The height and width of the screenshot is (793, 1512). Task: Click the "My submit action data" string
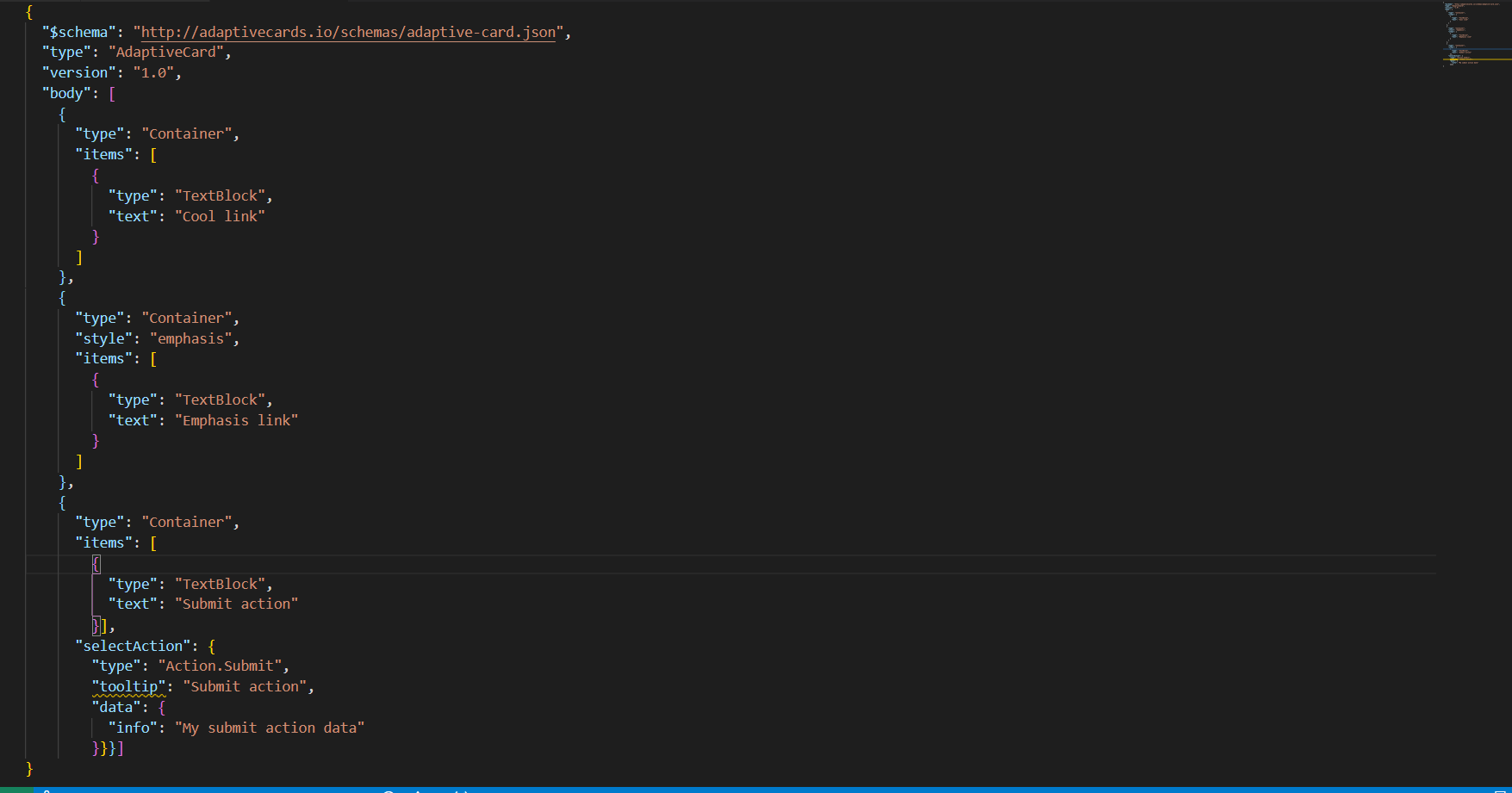click(271, 728)
